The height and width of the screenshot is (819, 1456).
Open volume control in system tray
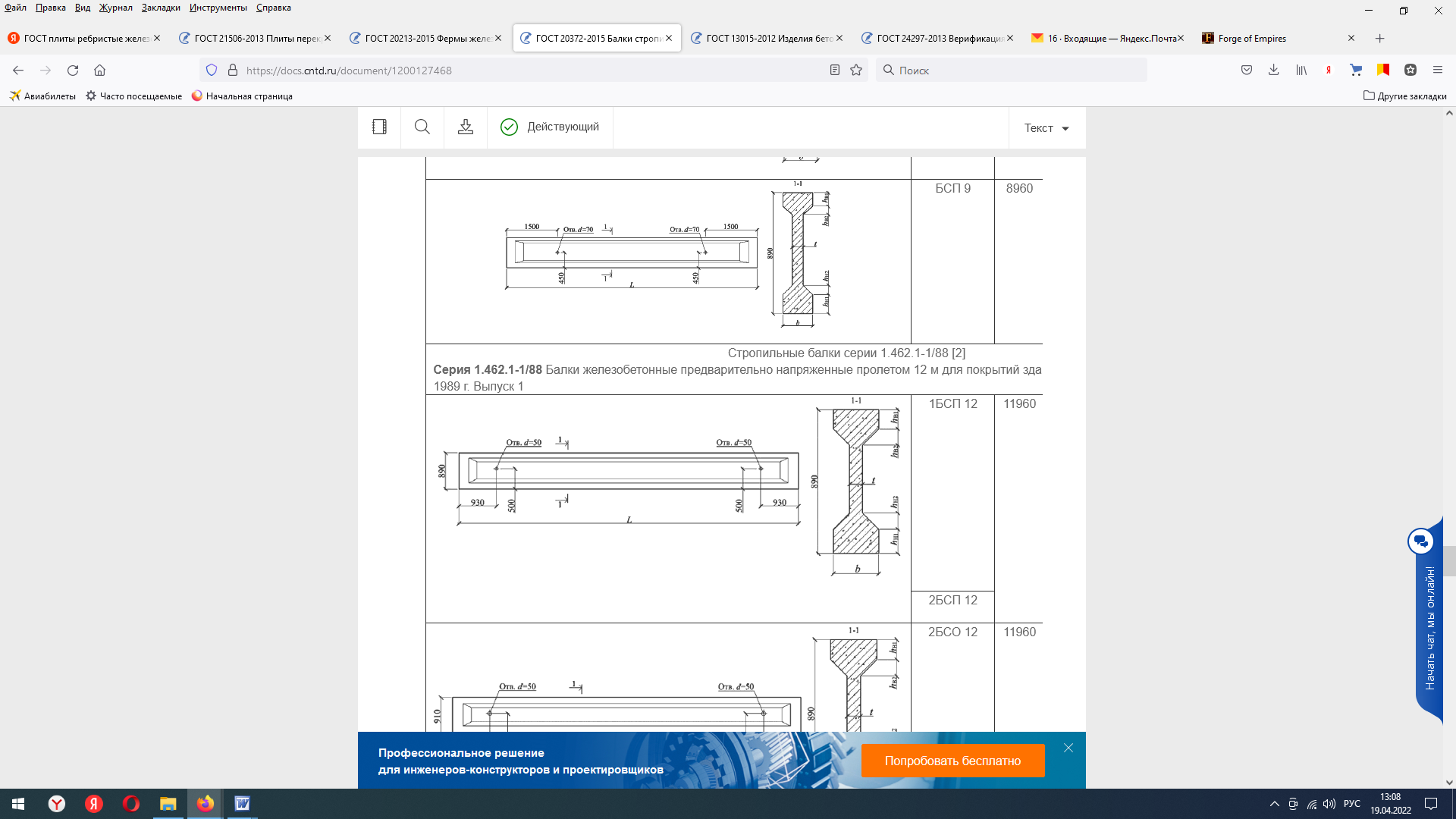click(x=1329, y=804)
